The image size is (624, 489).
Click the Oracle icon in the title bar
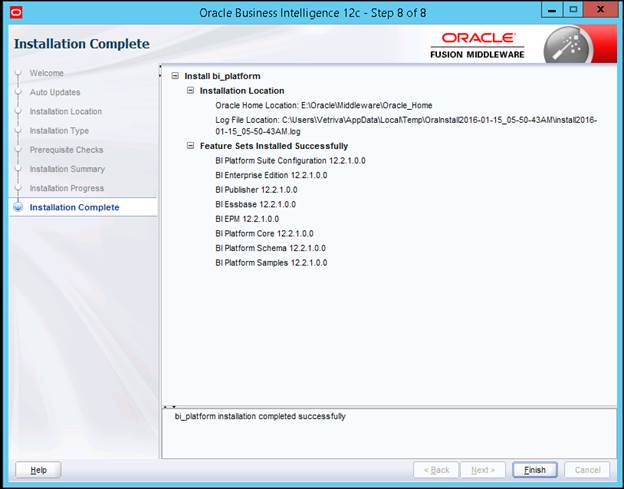pyautogui.click(x=16, y=13)
